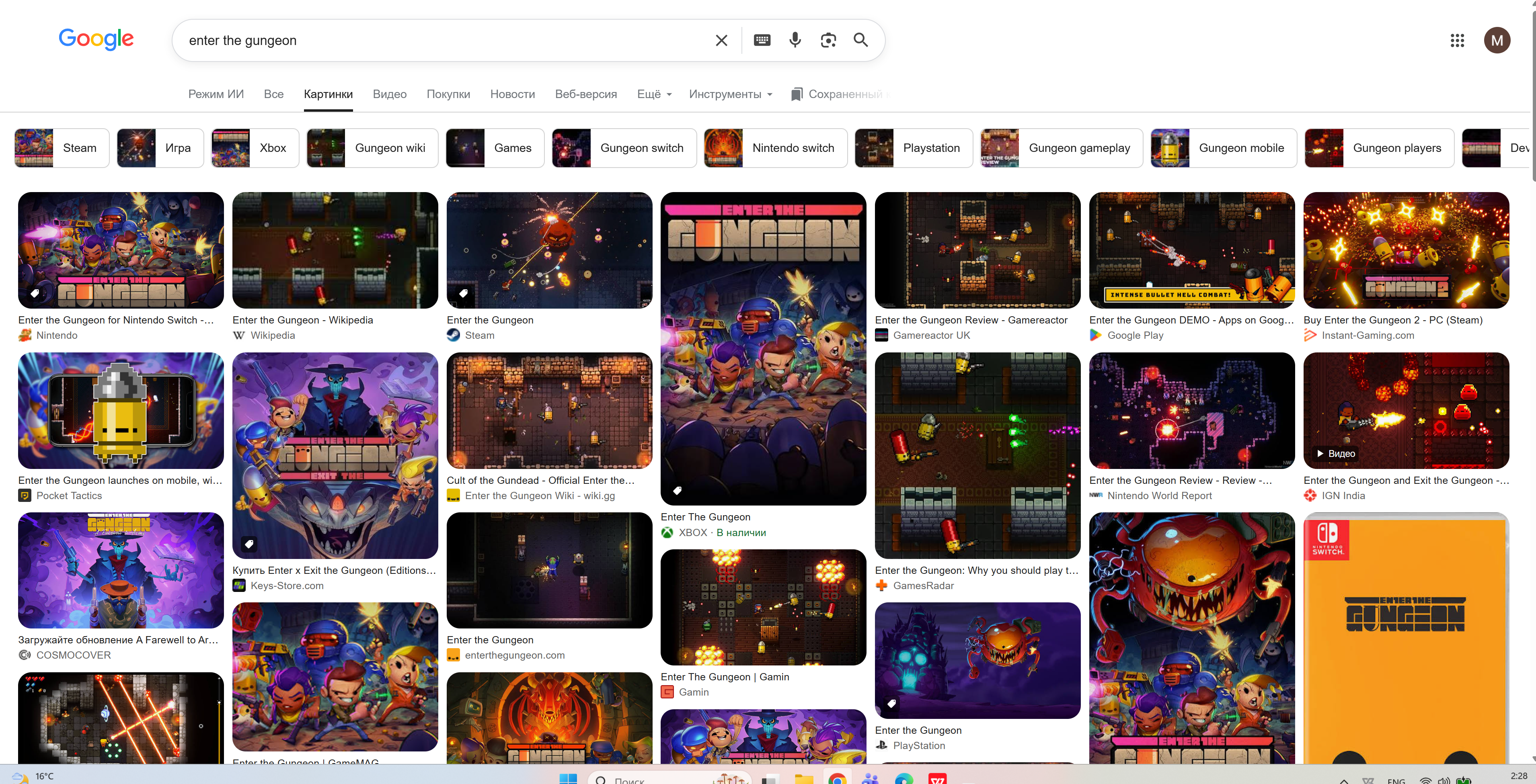Expand the Инструменты dropdown
This screenshot has width=1536, height=784.
tap(731, 94)
